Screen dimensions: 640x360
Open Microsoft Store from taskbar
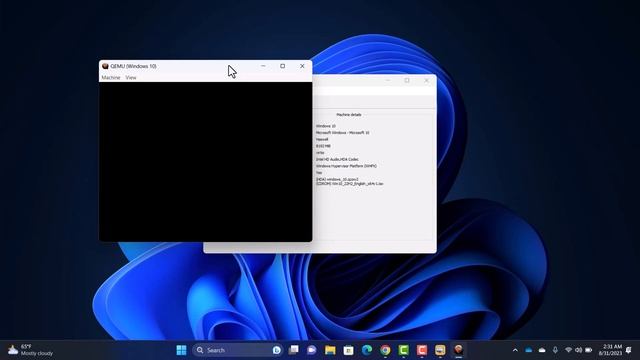coord(349,350)
